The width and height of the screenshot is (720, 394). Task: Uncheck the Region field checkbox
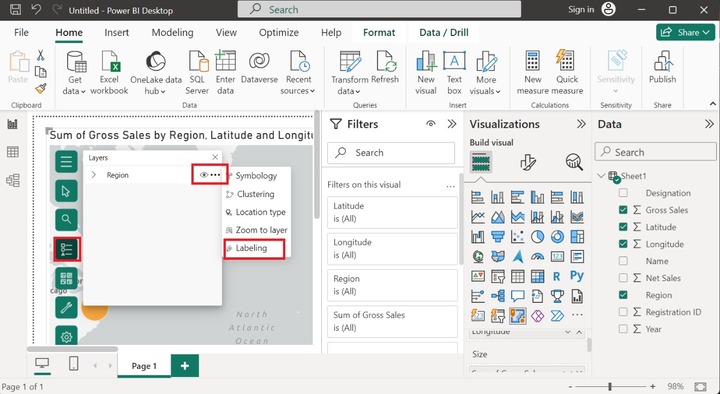pyautogui.click(x=623, y=295)
